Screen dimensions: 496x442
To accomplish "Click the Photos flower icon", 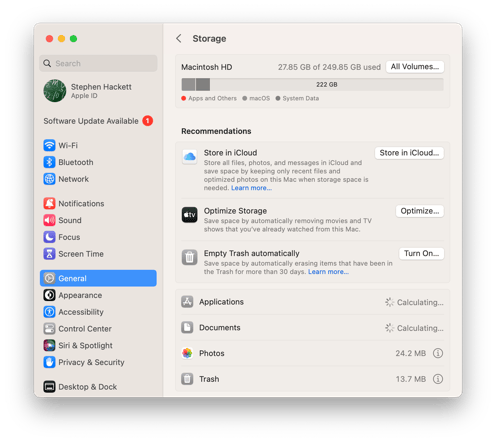I will 187,353.
